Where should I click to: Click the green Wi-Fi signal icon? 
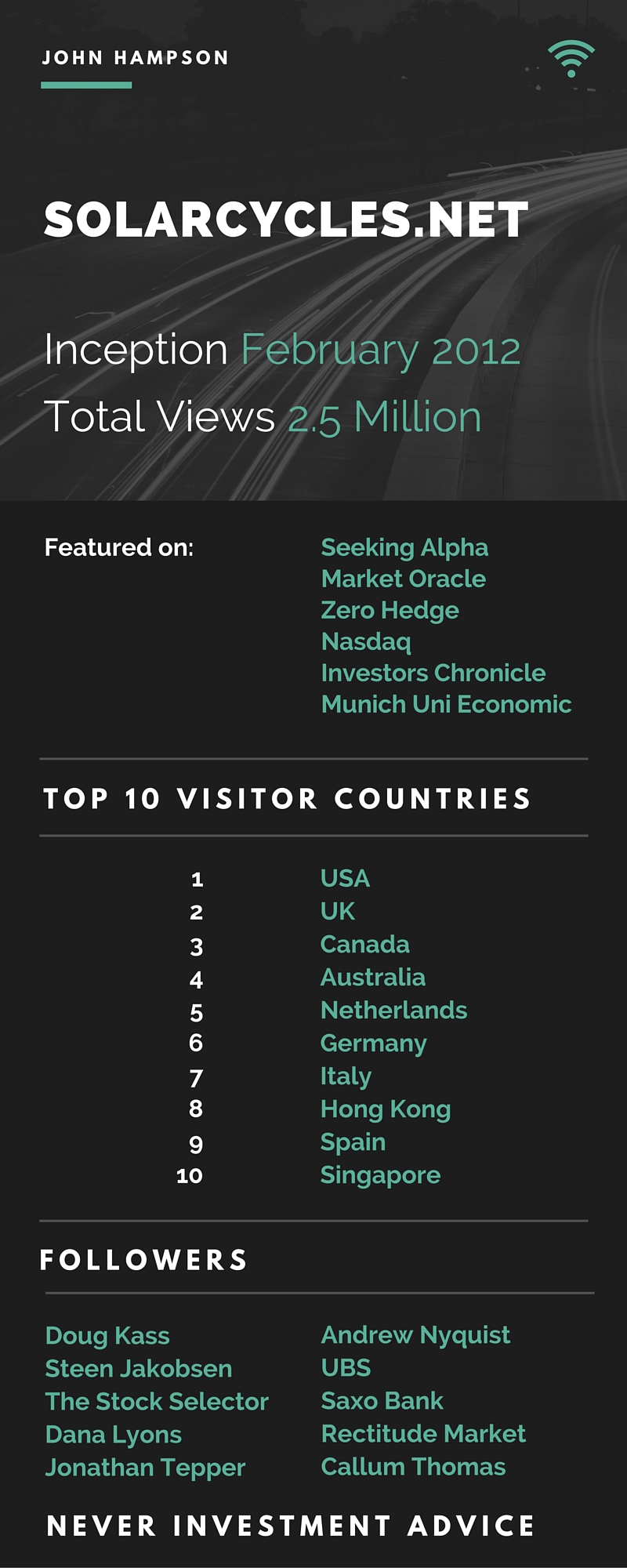pos(571,60)
